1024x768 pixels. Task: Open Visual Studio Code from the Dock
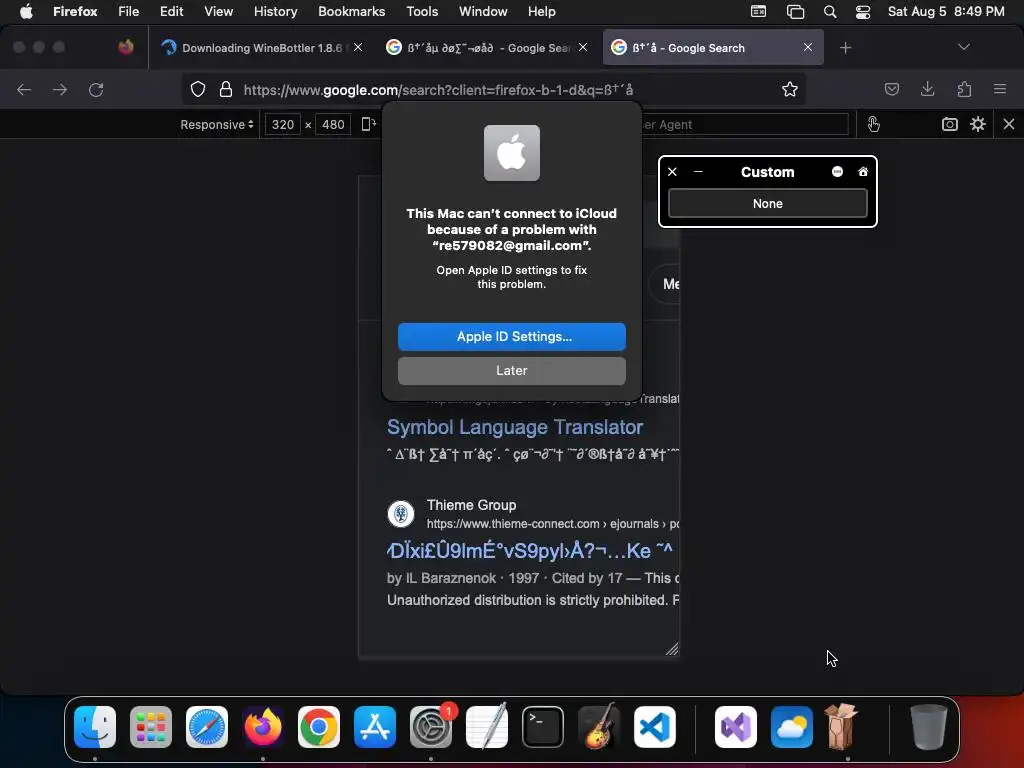click(654, 727)
